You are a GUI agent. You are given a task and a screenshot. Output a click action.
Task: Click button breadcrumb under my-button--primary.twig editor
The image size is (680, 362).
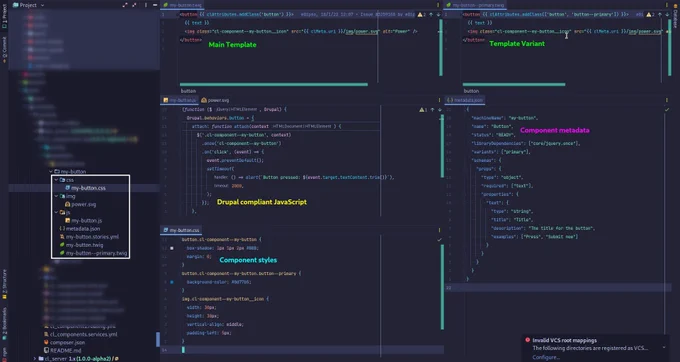coord(471,91)
